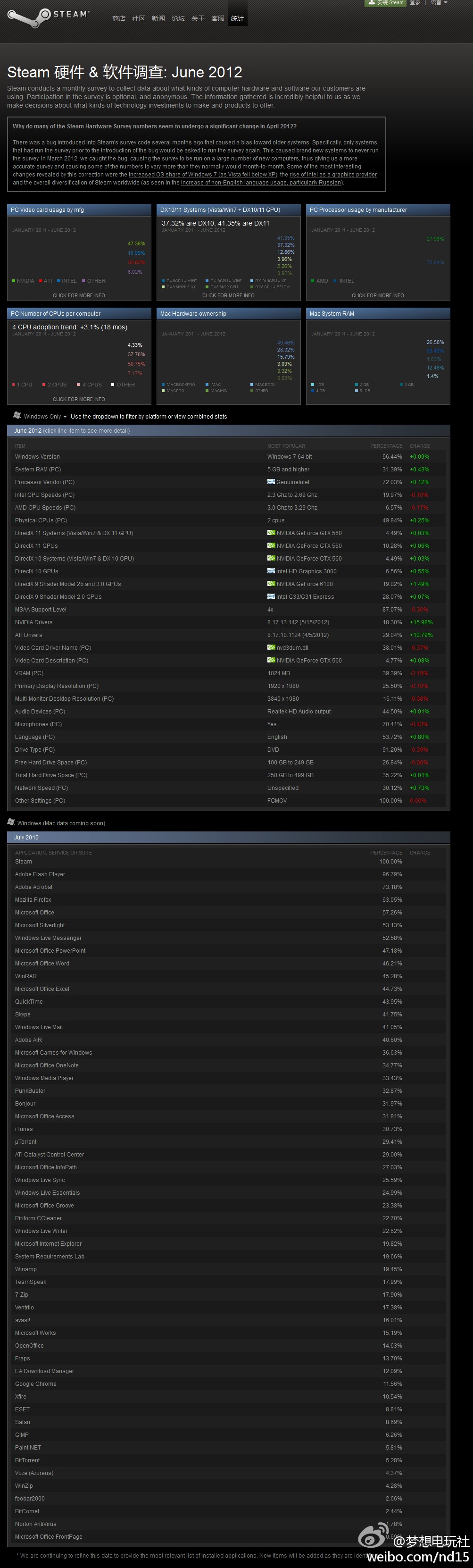Open the 'Windows Only' platform filter dropdown

coord(45,416)
